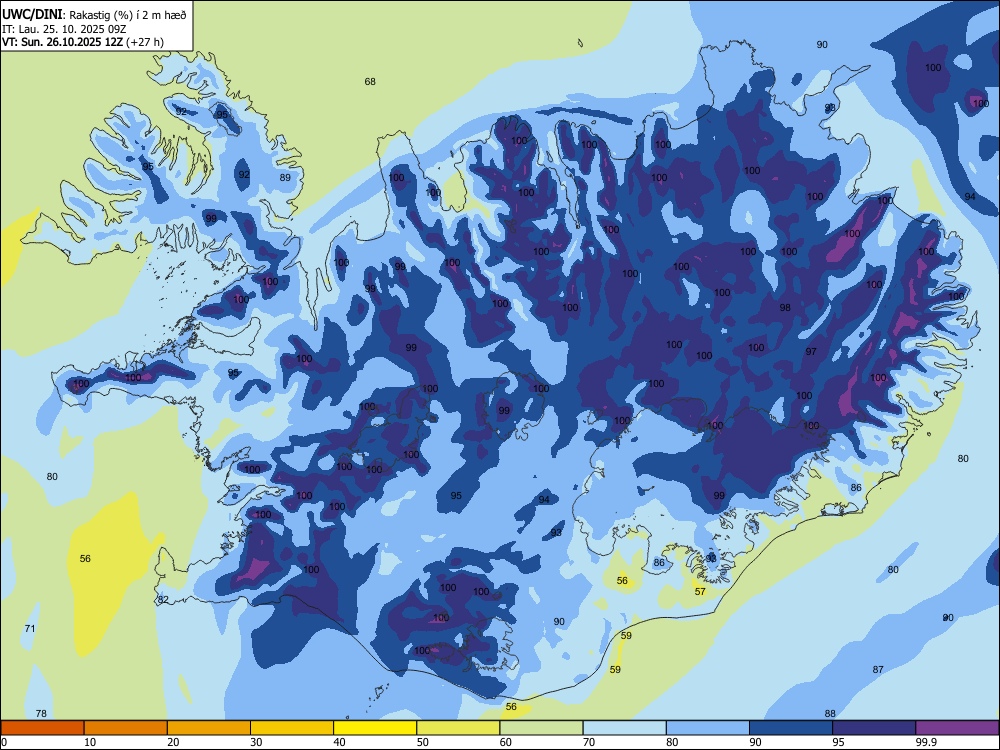The height and width of the screenshot is (750, 1000).
Task: Select the 30–40 golden legend swatch
Action: (292, 728)
